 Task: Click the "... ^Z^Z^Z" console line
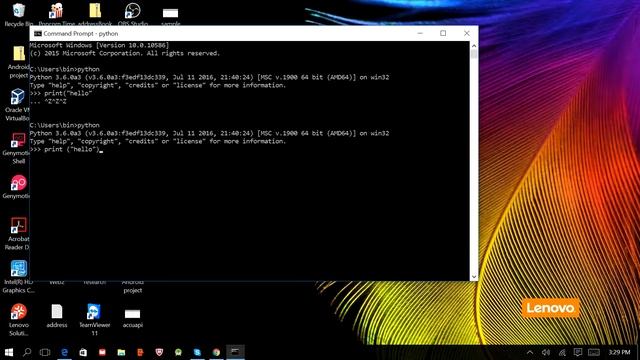[x=48, y=102]
